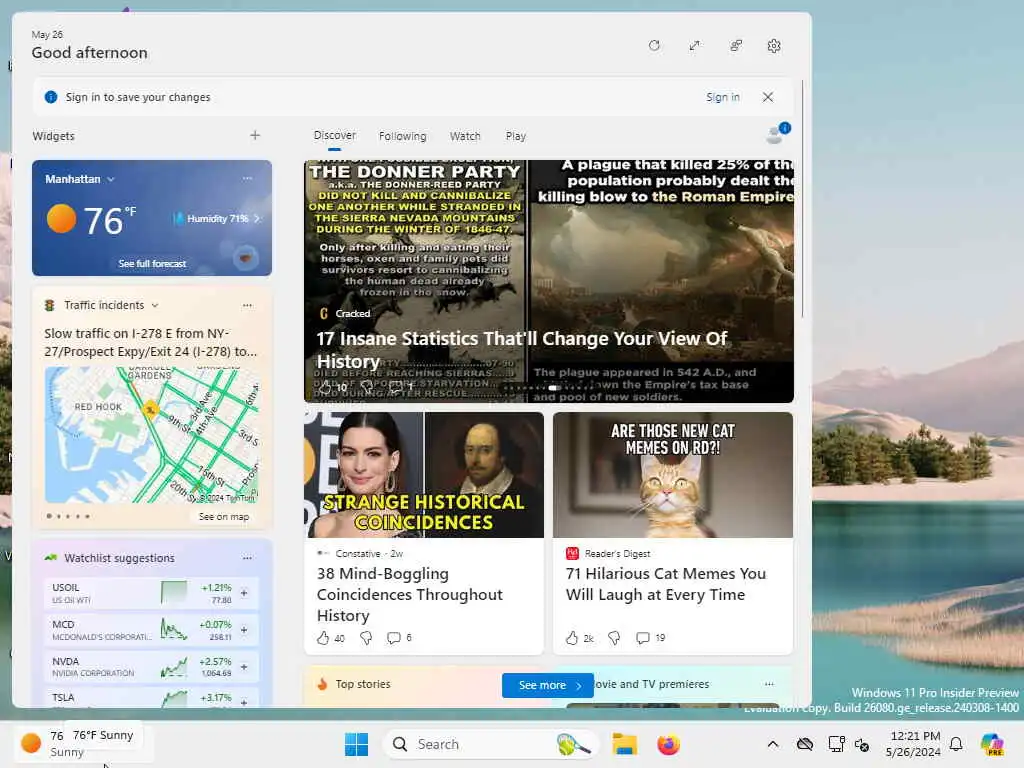Switch to the Following tab
The image size is (1024, 768).
pyautogui.click(x=402, y=136)
